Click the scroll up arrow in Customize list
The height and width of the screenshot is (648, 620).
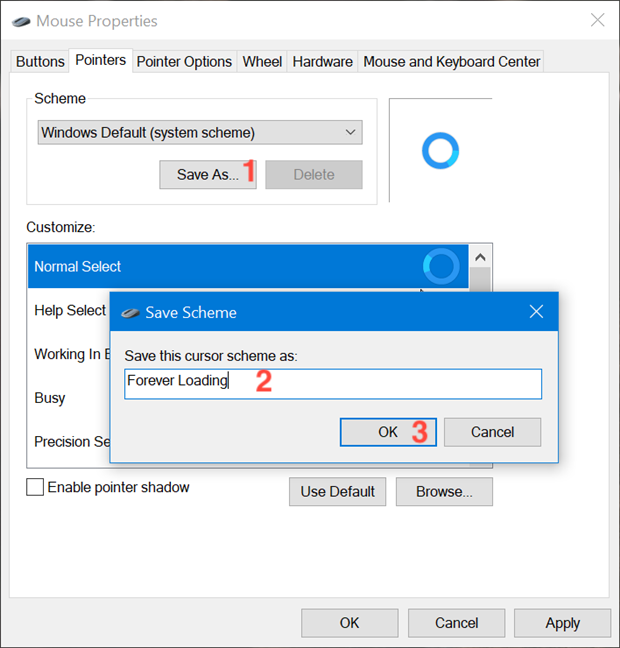[x=480, y=257]
